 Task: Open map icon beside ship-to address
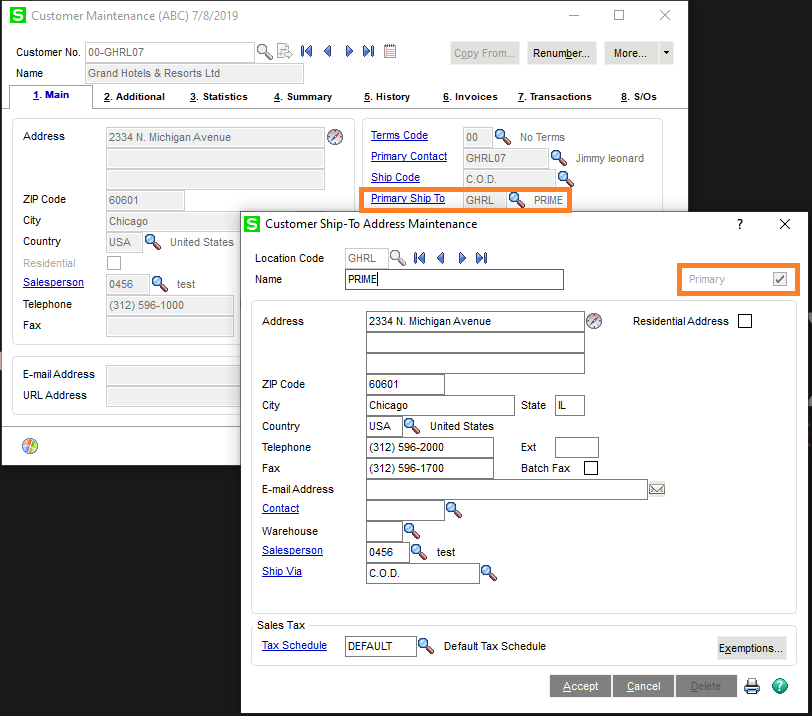click(x=594, y=321)
